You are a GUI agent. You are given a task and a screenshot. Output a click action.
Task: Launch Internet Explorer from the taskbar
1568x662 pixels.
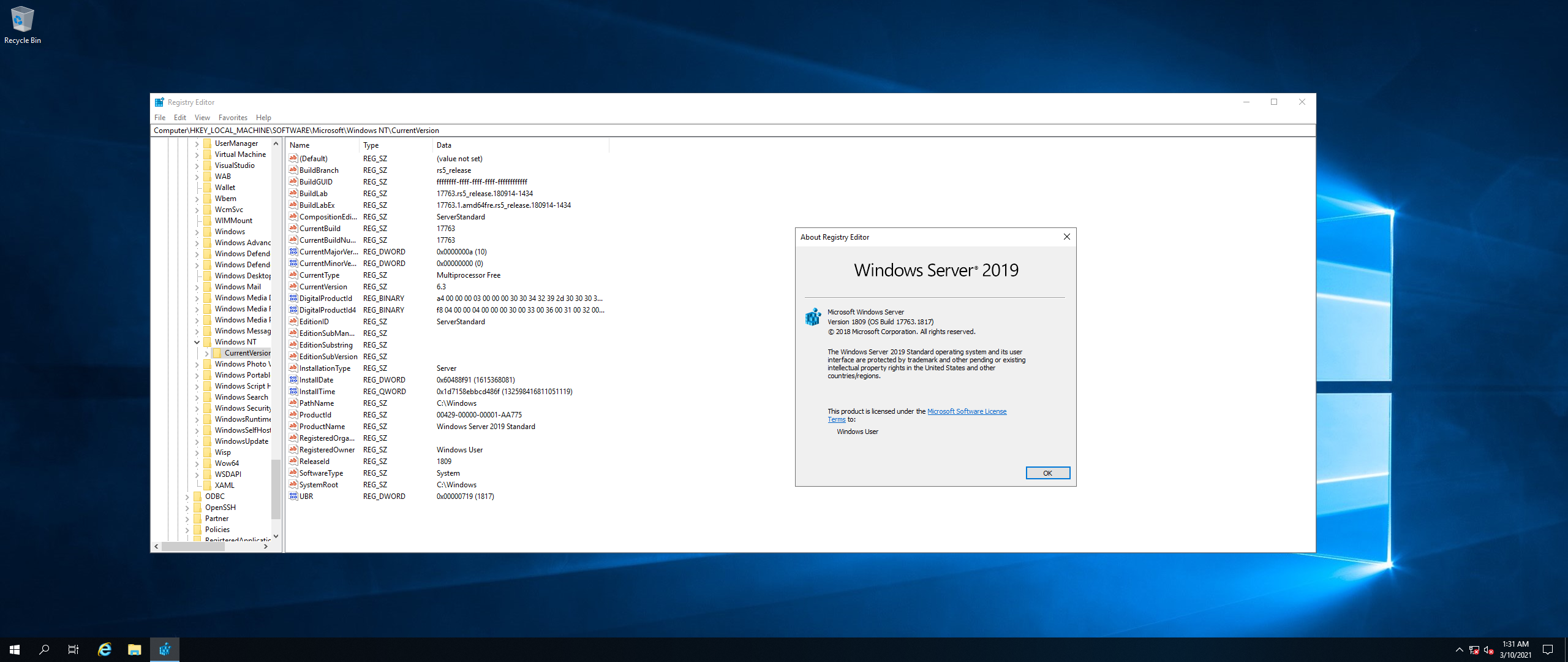pos(105,649)
